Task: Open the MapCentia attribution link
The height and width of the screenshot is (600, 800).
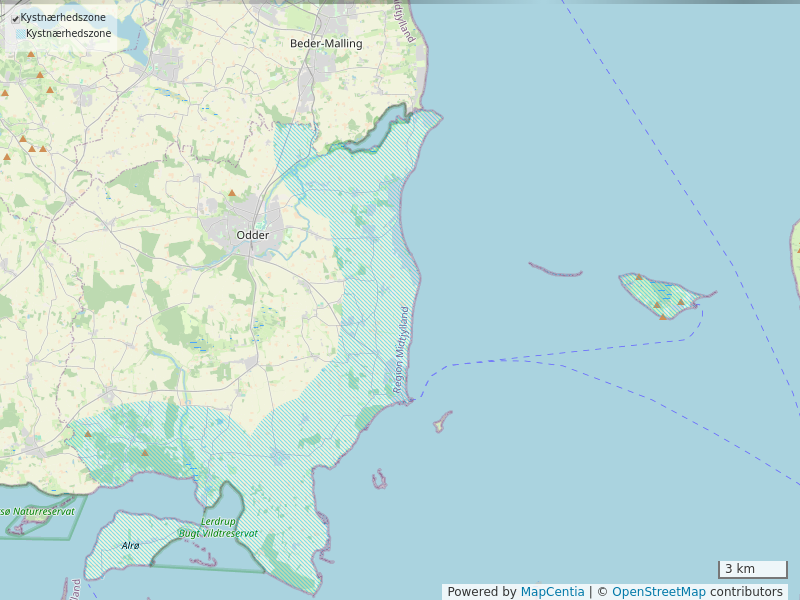Action: pos(552,592)
